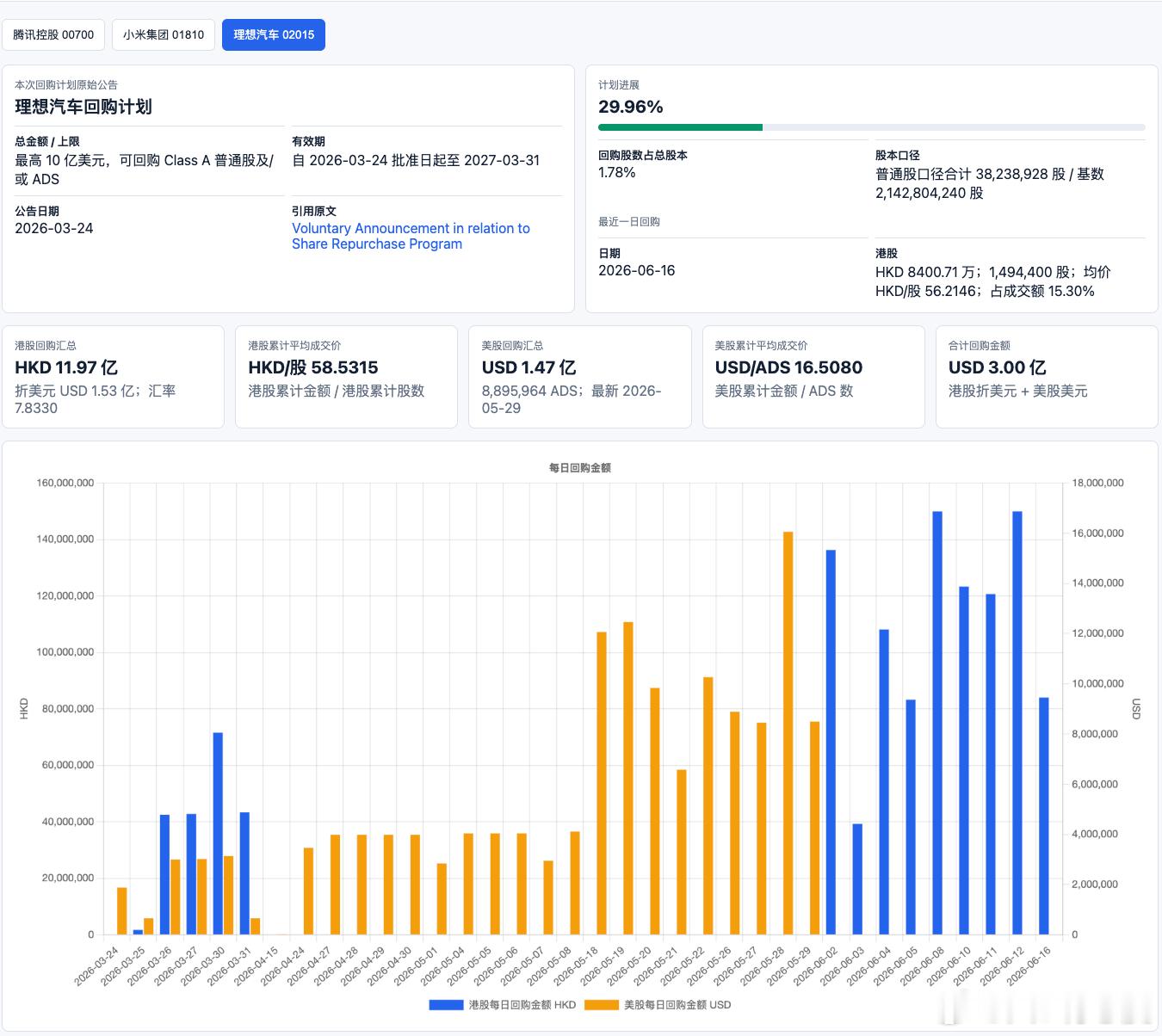Click the blue bar for 2026-06-11

tap(991, 764)
